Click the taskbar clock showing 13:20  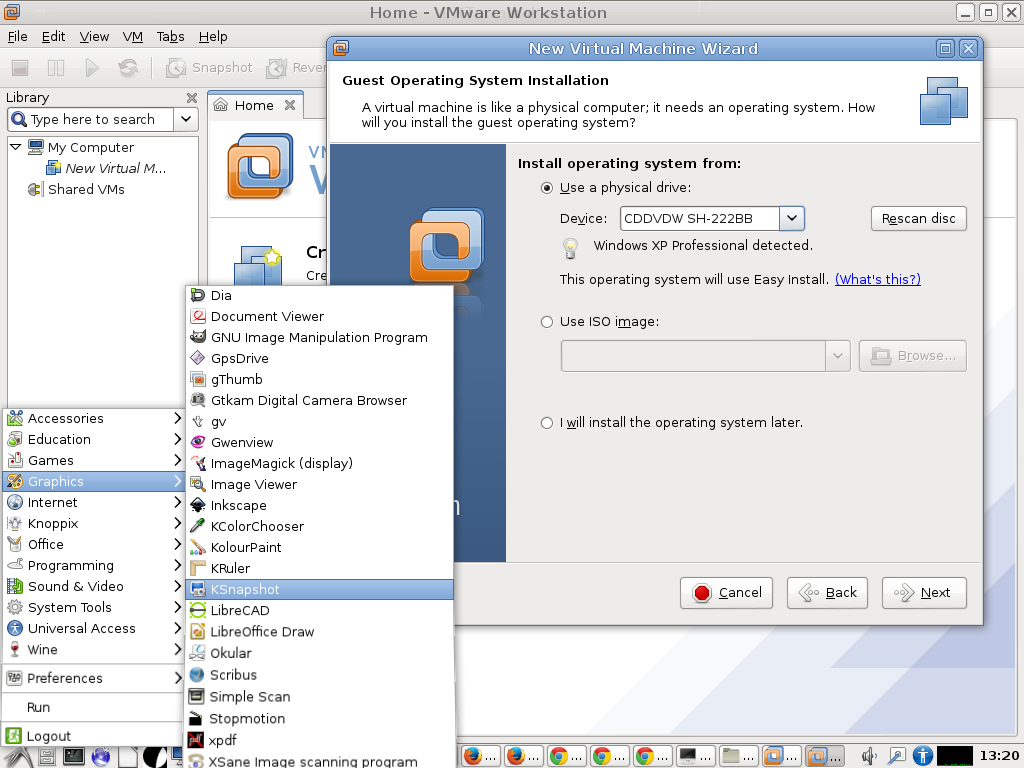pos(999,756)
